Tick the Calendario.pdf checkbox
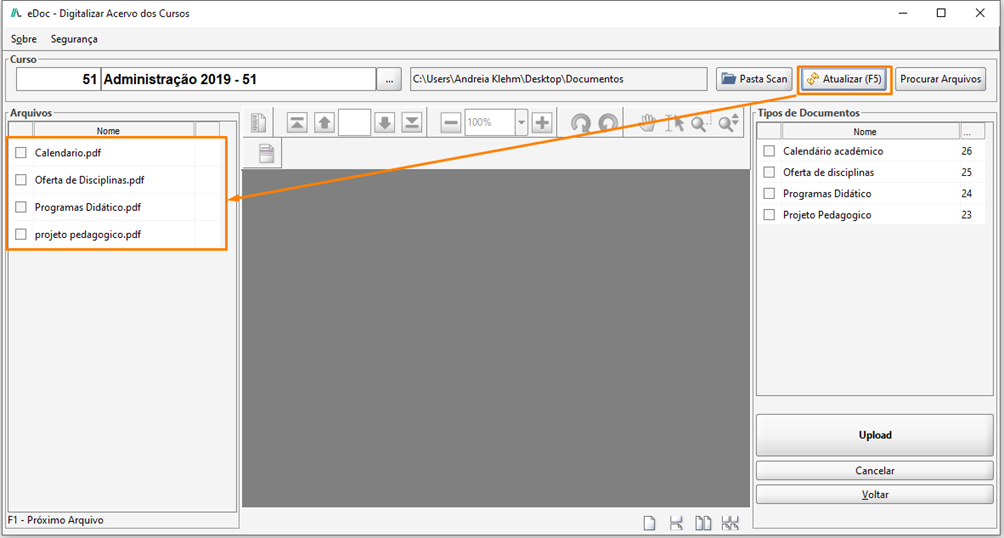1004x538 pixels. (x=21, y=153)
